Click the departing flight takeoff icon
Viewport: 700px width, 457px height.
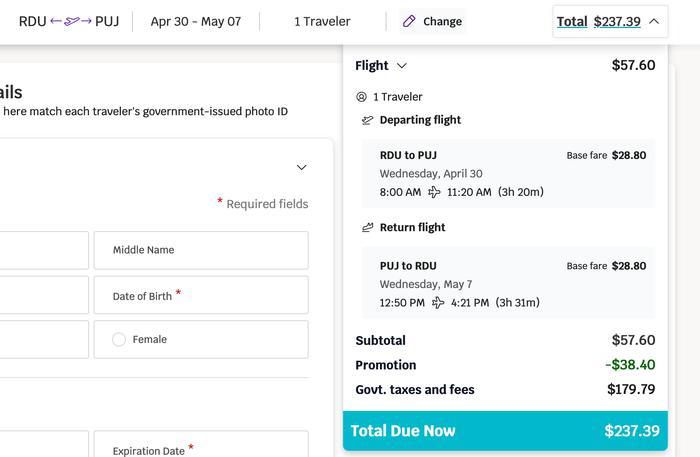coord(367,120)
